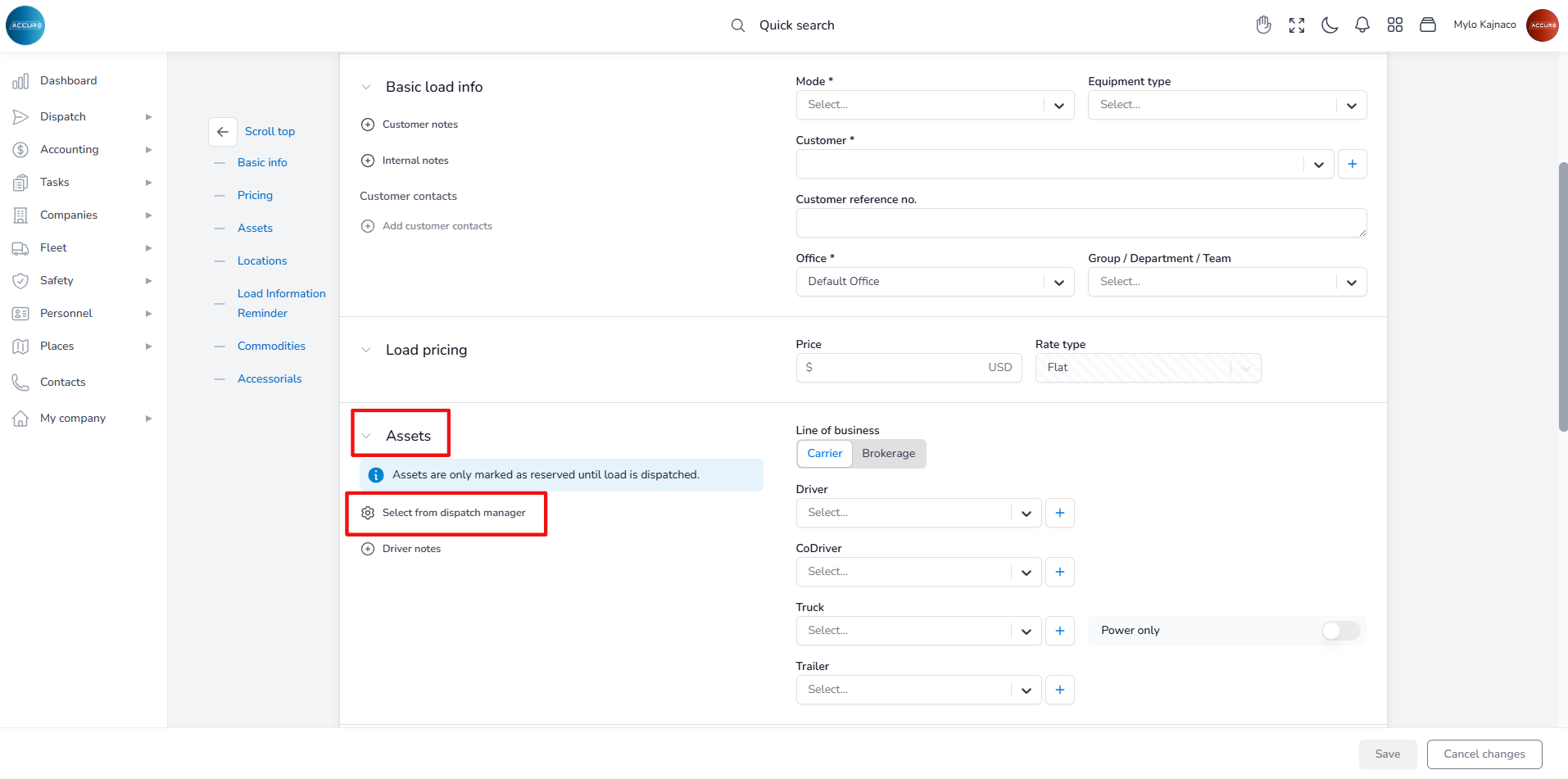Click the Customer reference no. field
Image resolution: width=1568 pixels, height=779 pixels.
pyautogui.click(x=1080, y=223)
